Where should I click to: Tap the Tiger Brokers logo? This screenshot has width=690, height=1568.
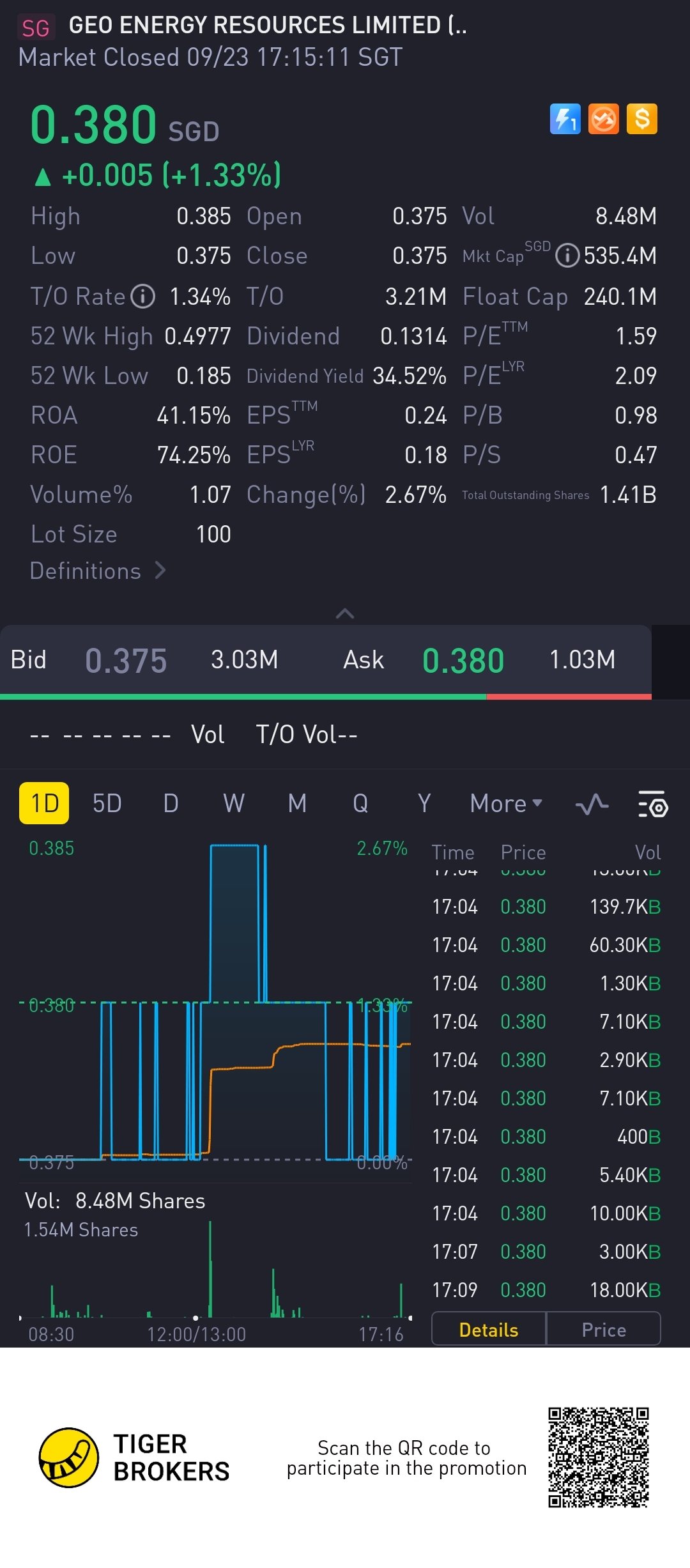point(69,1457)
